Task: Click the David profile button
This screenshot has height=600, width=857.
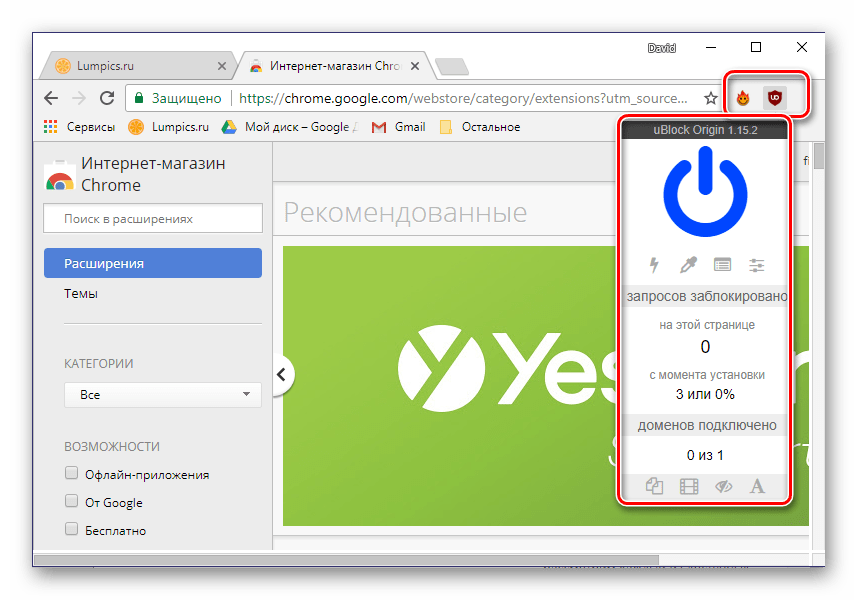Action: pyautogui.click(x=662, y=48)
